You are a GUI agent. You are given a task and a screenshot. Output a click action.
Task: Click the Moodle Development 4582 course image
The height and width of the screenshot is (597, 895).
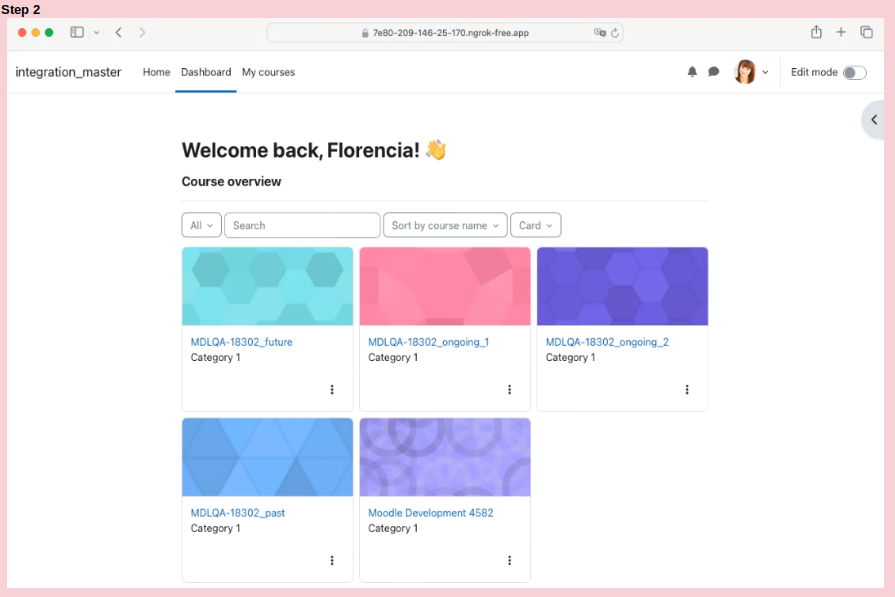point(445,457)
